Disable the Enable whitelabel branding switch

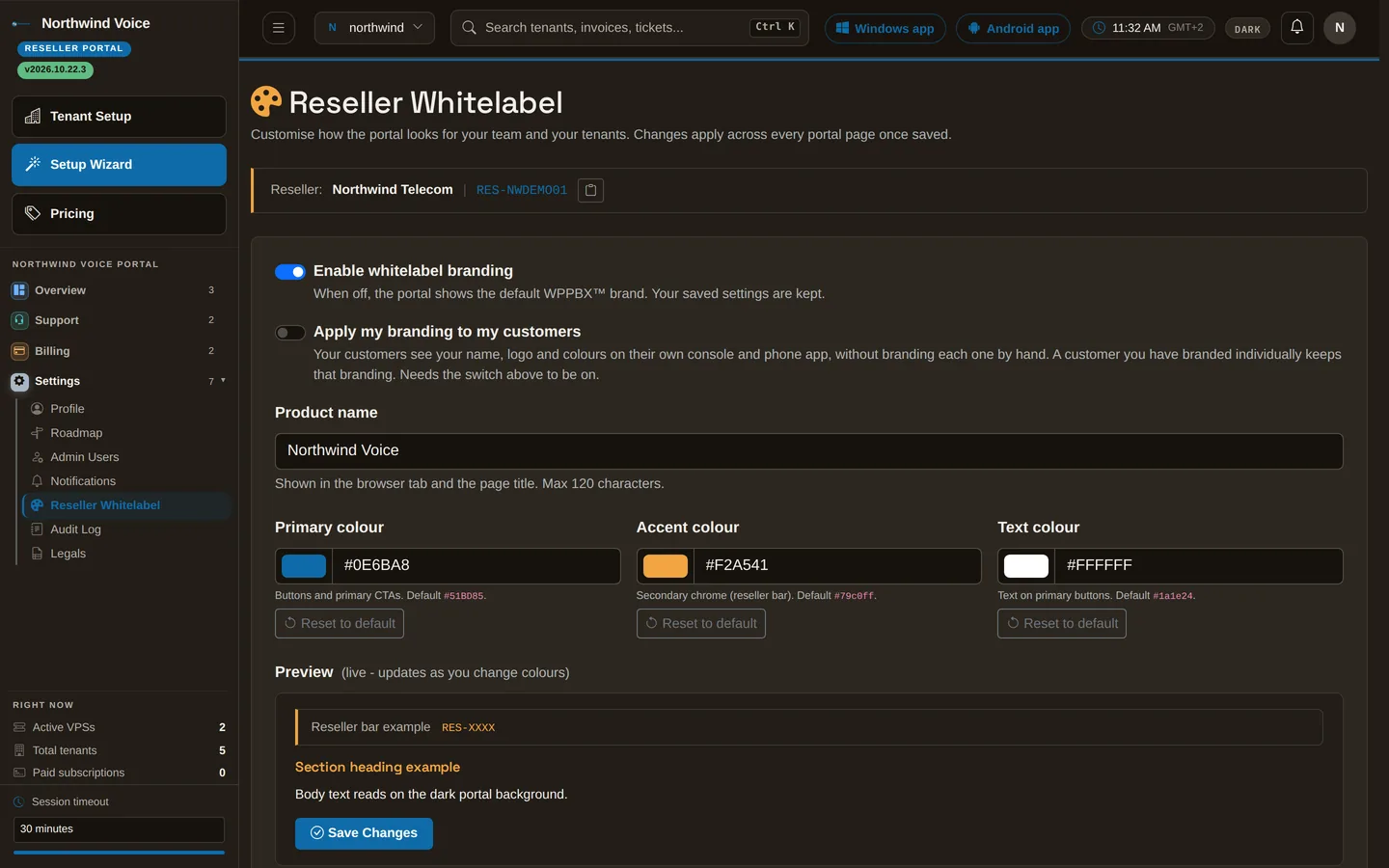click(x=290, y=272)
